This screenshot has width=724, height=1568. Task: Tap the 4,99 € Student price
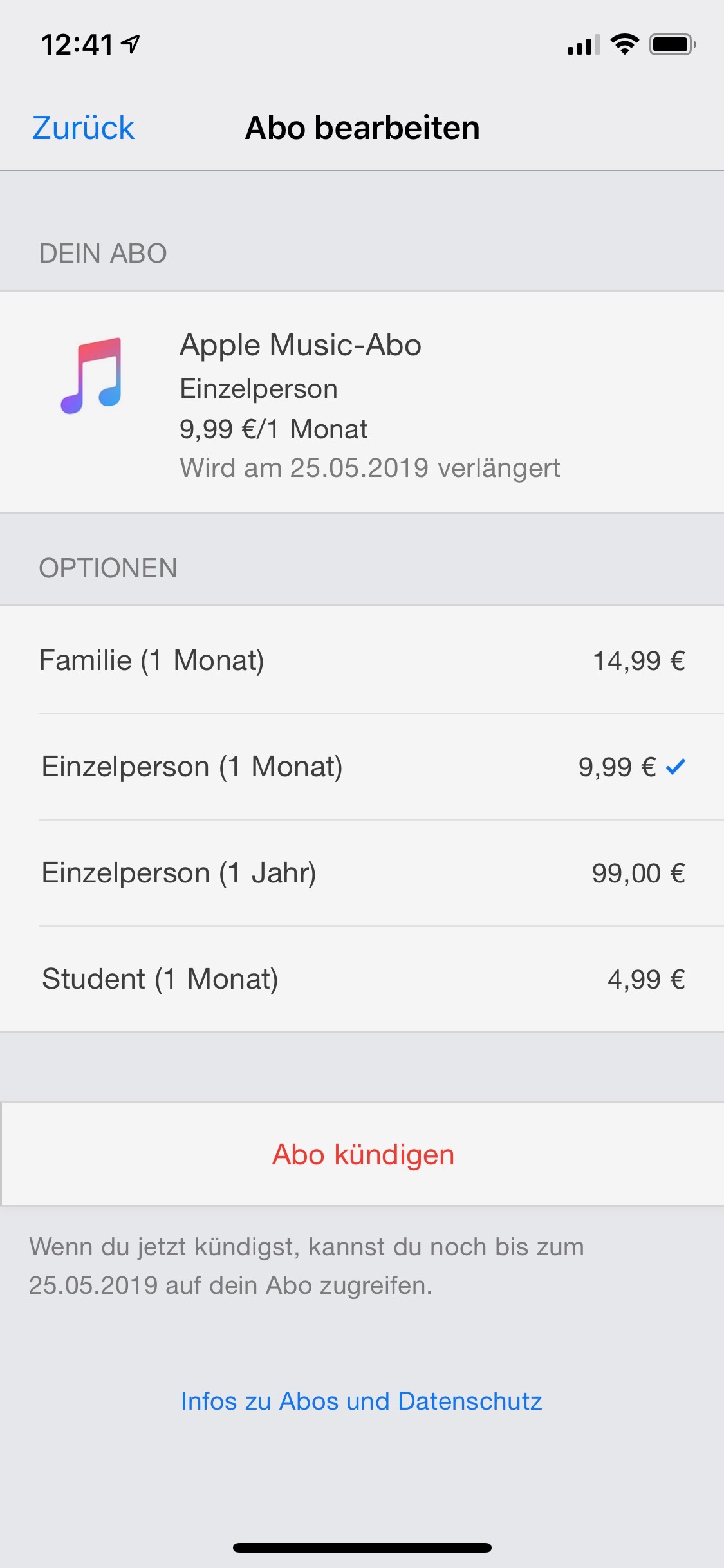[x=646, y=979]
